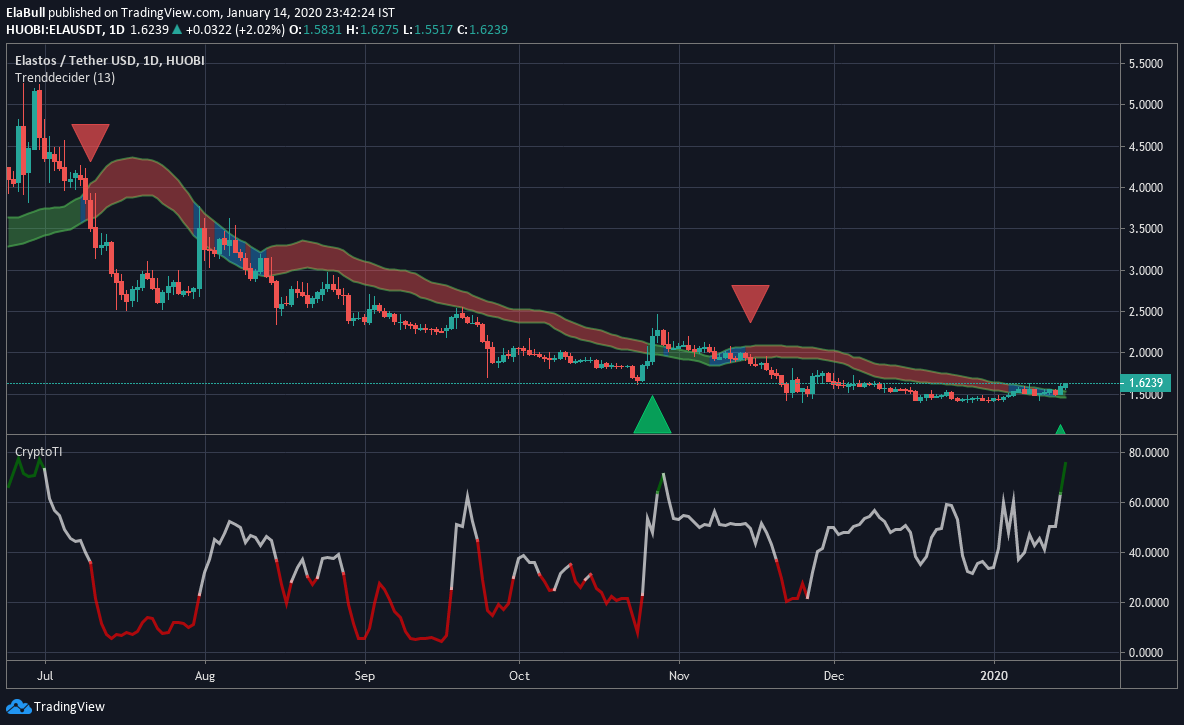Click the large red down-arrow signal in July
This screenshot has width=1184, height=725.
(91, 143)
